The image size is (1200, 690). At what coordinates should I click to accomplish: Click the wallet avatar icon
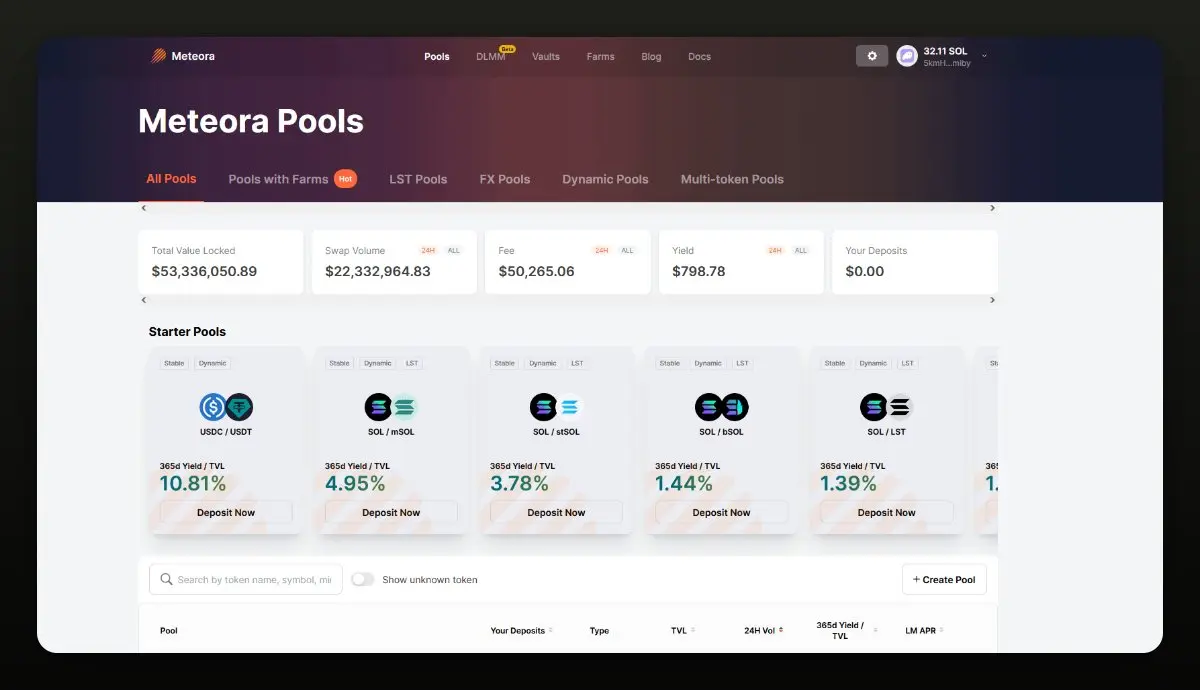click(907, 56)
